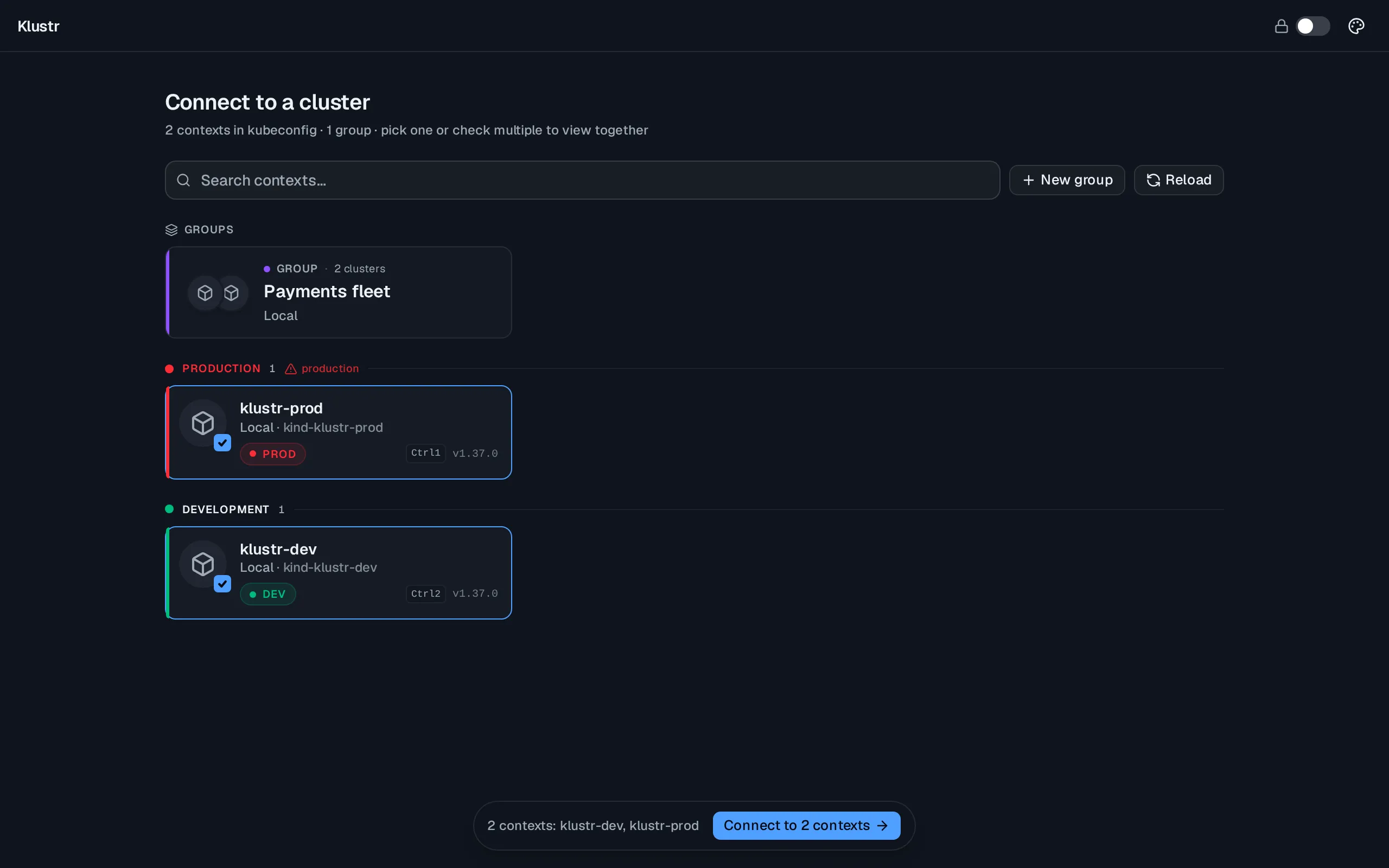Image resolution: width=1389 pixels, height=868 pixels.
Task: Click the Klustr logo text
Action: point(39,26)
